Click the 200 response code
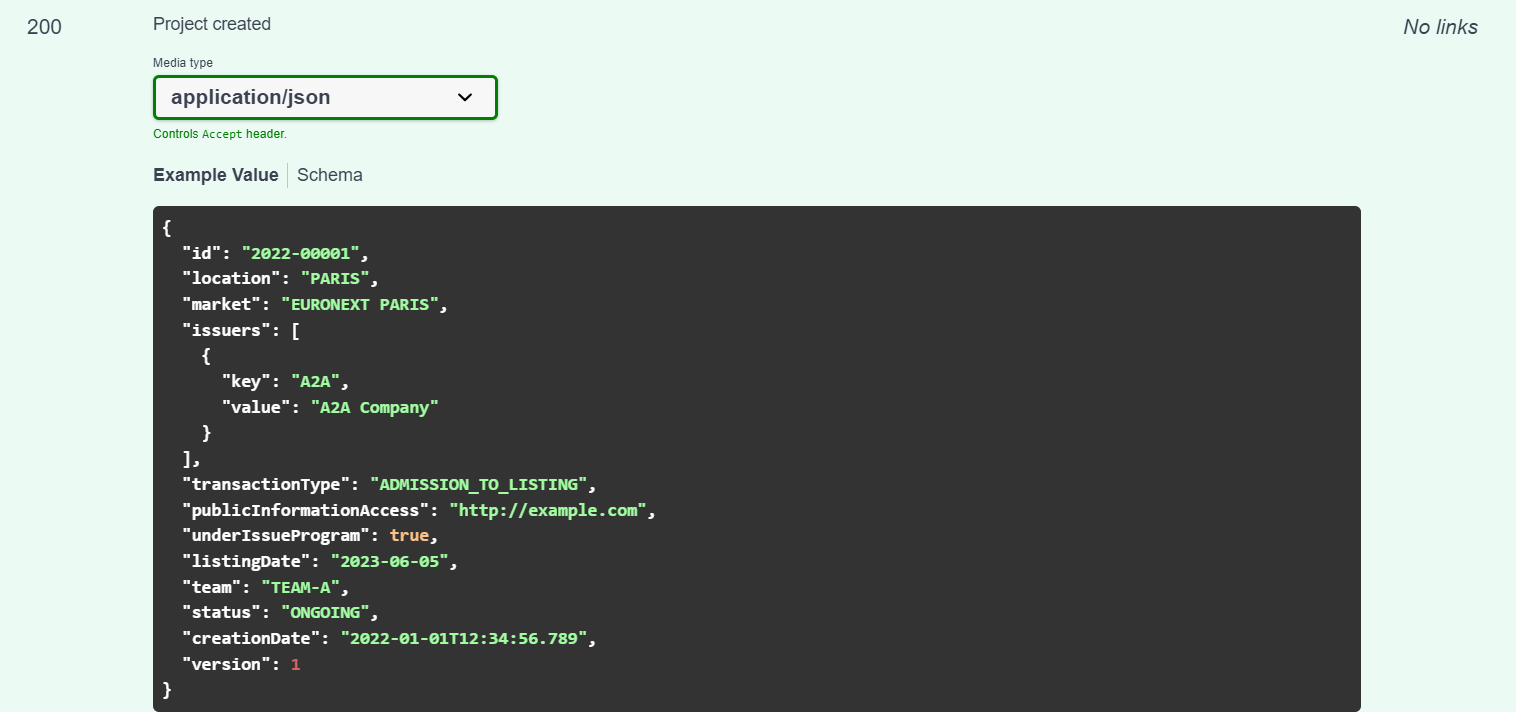This screenshot has width=1516, height=712. coord(44,27)
